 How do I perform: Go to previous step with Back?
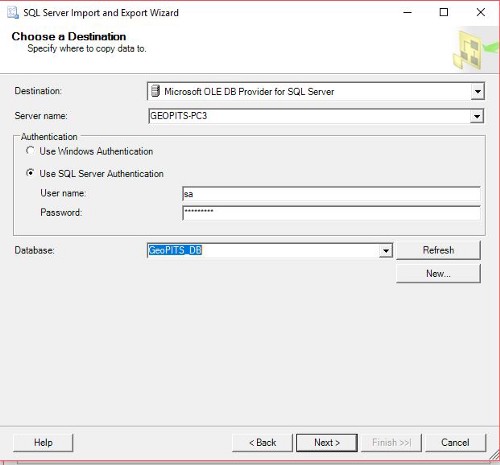(x=262, y=443)
